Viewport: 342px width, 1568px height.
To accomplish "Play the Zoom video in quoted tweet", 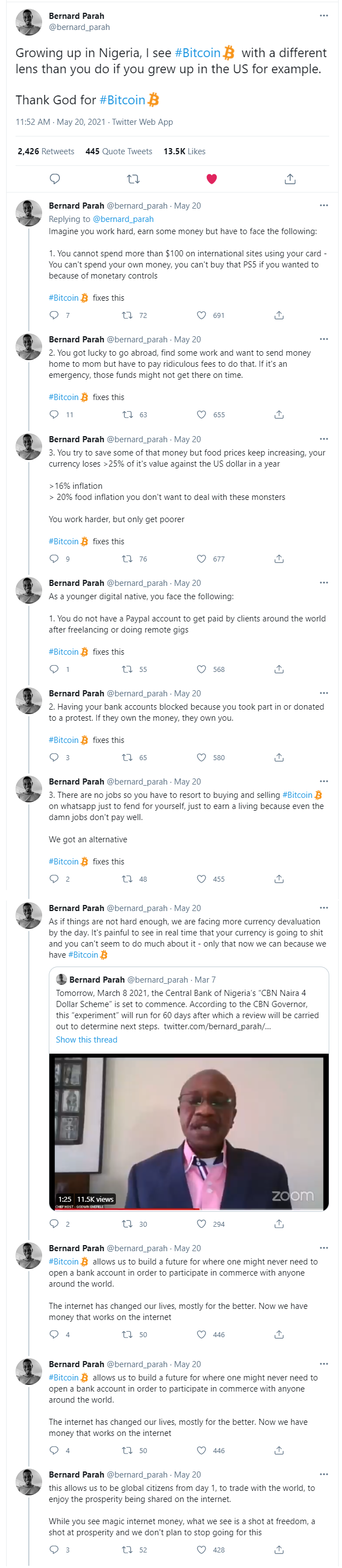I will [188, 1131].
